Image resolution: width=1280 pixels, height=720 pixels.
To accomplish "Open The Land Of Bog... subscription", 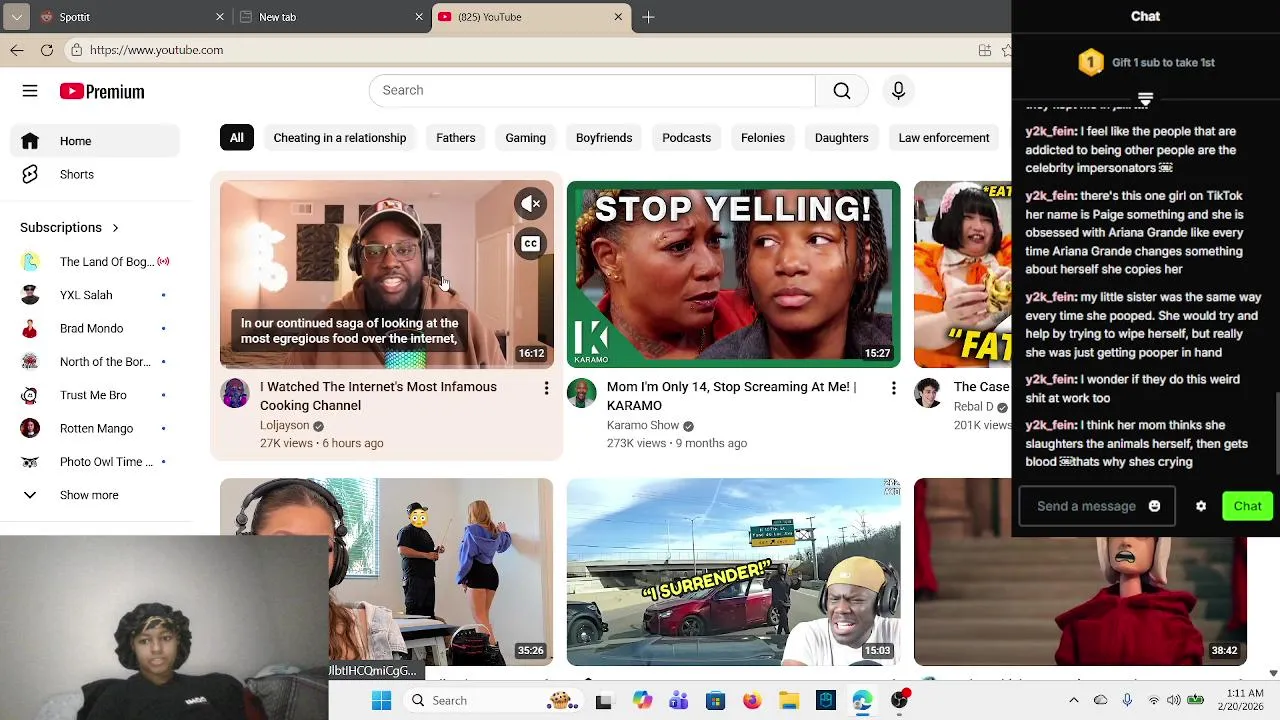I will pyautogui.click(x=96, y=262).
